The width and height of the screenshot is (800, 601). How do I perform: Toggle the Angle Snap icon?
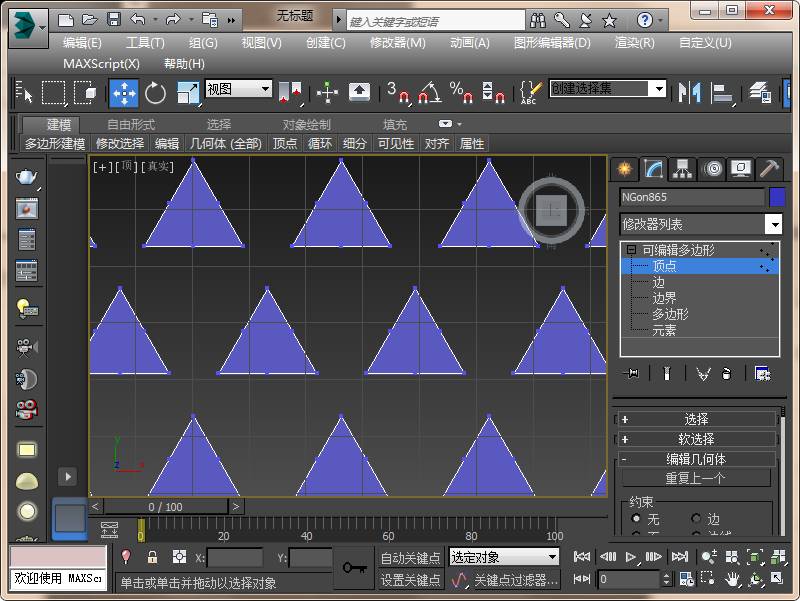430,92
